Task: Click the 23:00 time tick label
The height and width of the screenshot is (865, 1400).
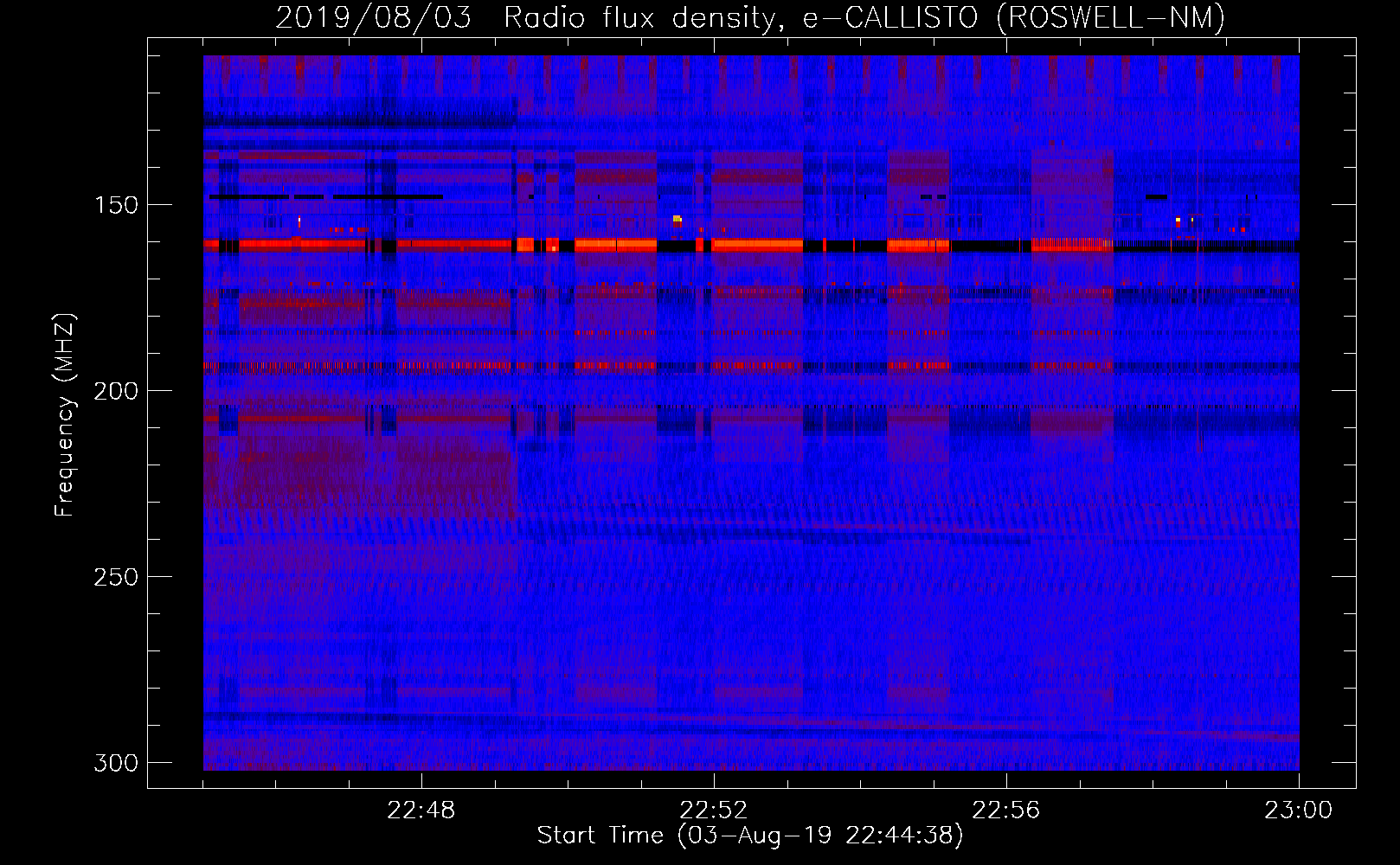Action: point(1299,811)
